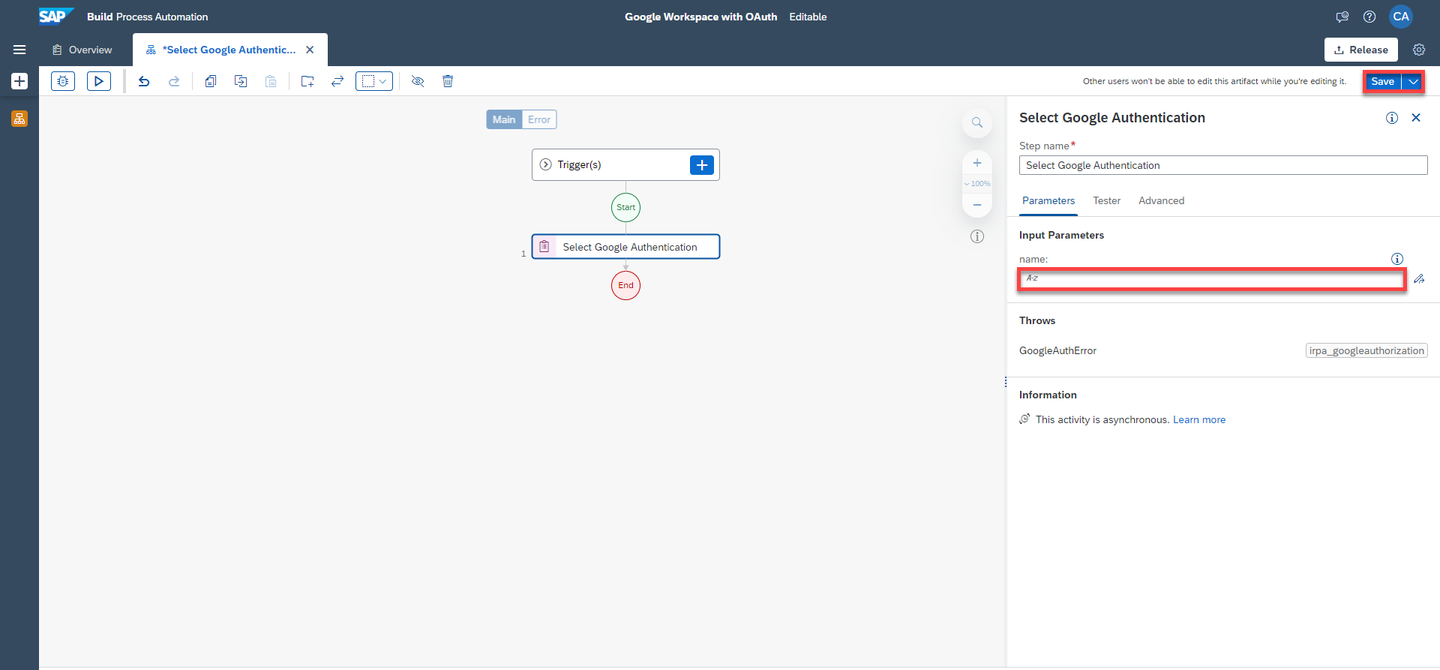1440x670 pixels.
Task: Toggle the hide/disable step eye icon
Action: [x=418, y=81]
